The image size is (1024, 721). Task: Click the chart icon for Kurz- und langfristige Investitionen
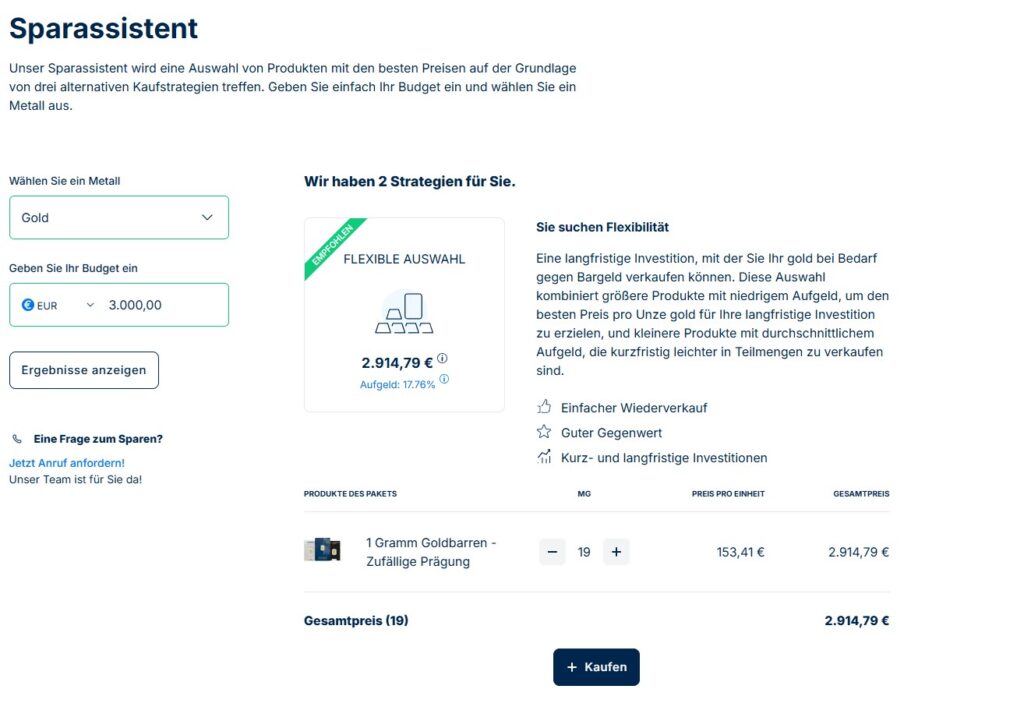(544, 457)
